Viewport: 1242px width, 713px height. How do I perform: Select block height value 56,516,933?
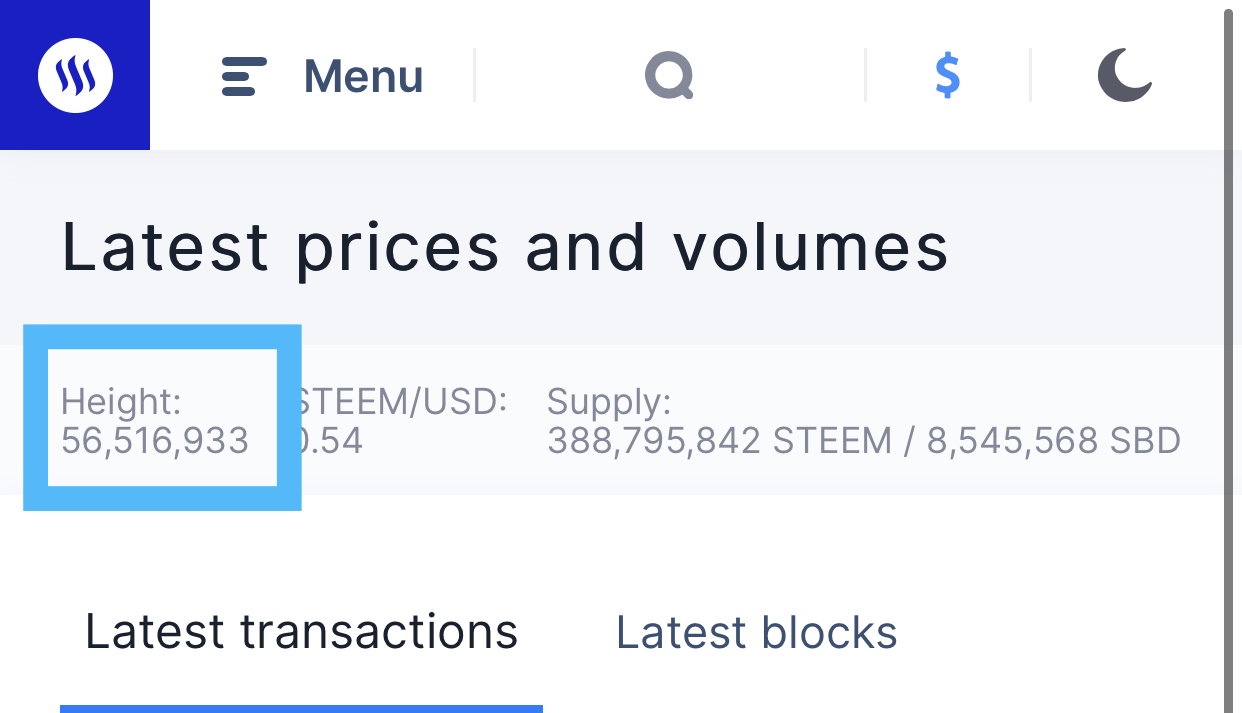(155, 441)
